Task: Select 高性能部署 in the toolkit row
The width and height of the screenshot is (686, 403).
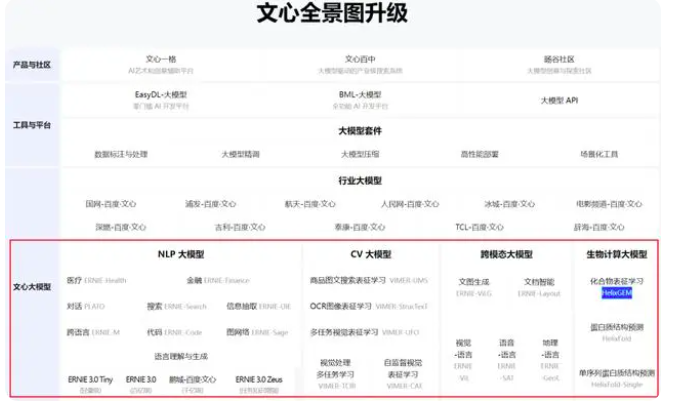Action: [x=480, y=154]
